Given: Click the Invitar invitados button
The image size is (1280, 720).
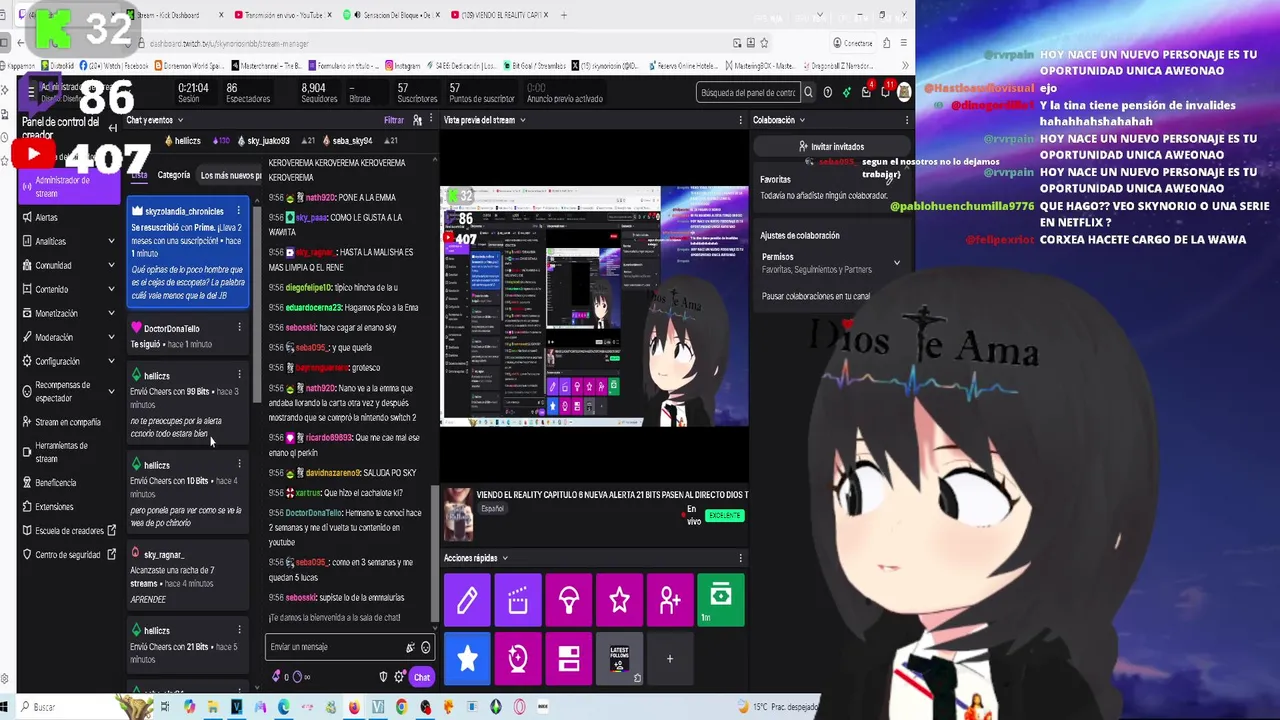Looking at the screenshot, I should click(x=831, y=146).
